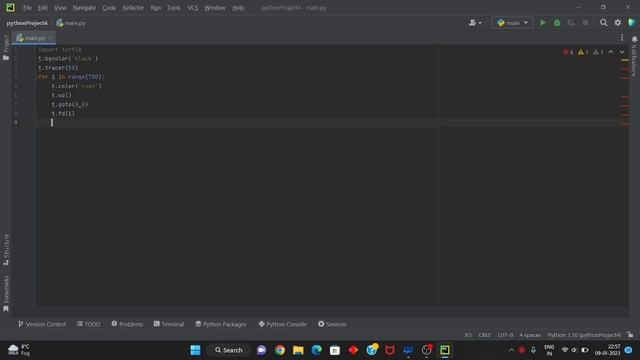Click the taskbar Search box
The height and width of the screenshot is (360, 640).
click(229, 350)
